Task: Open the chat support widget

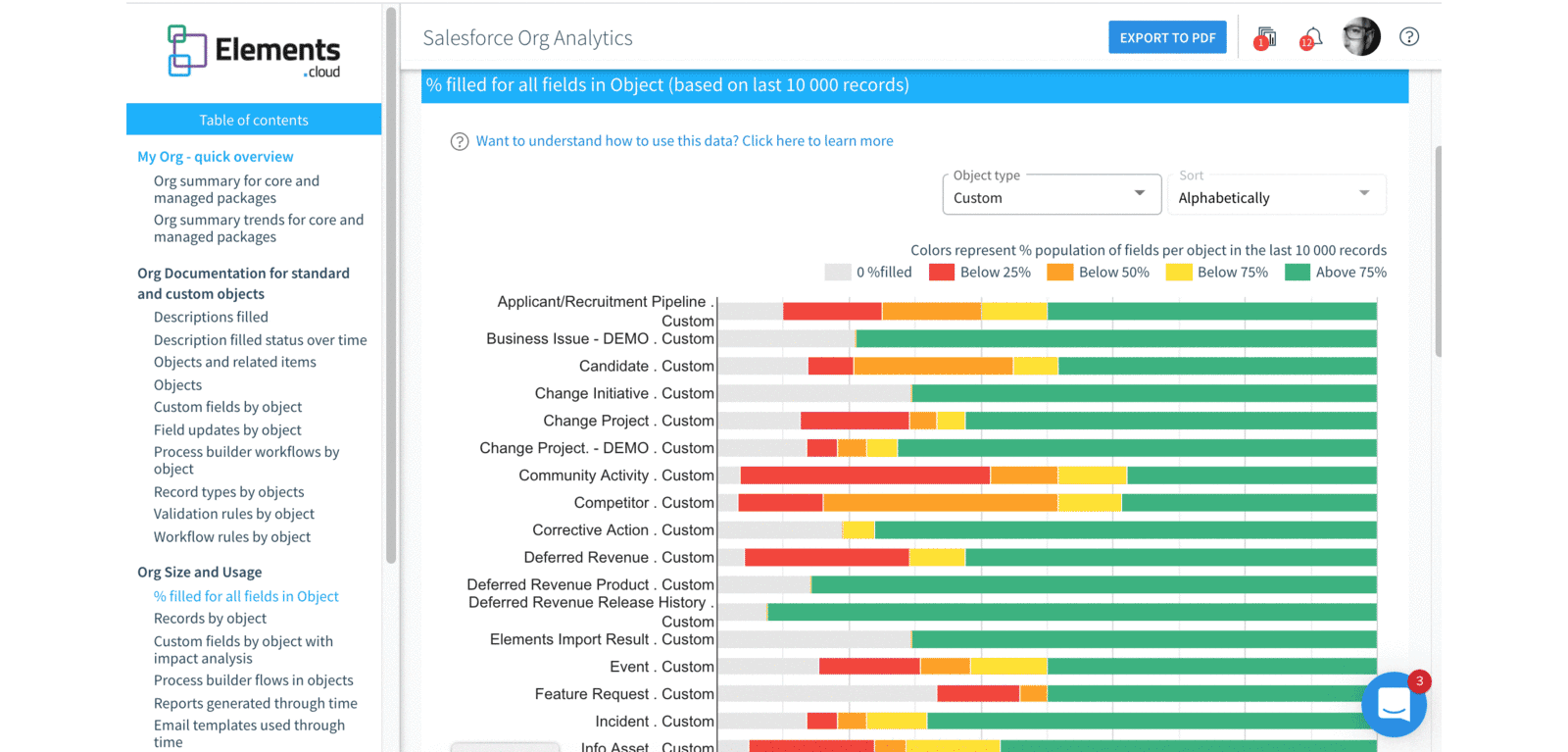Action: point(1394,704)
